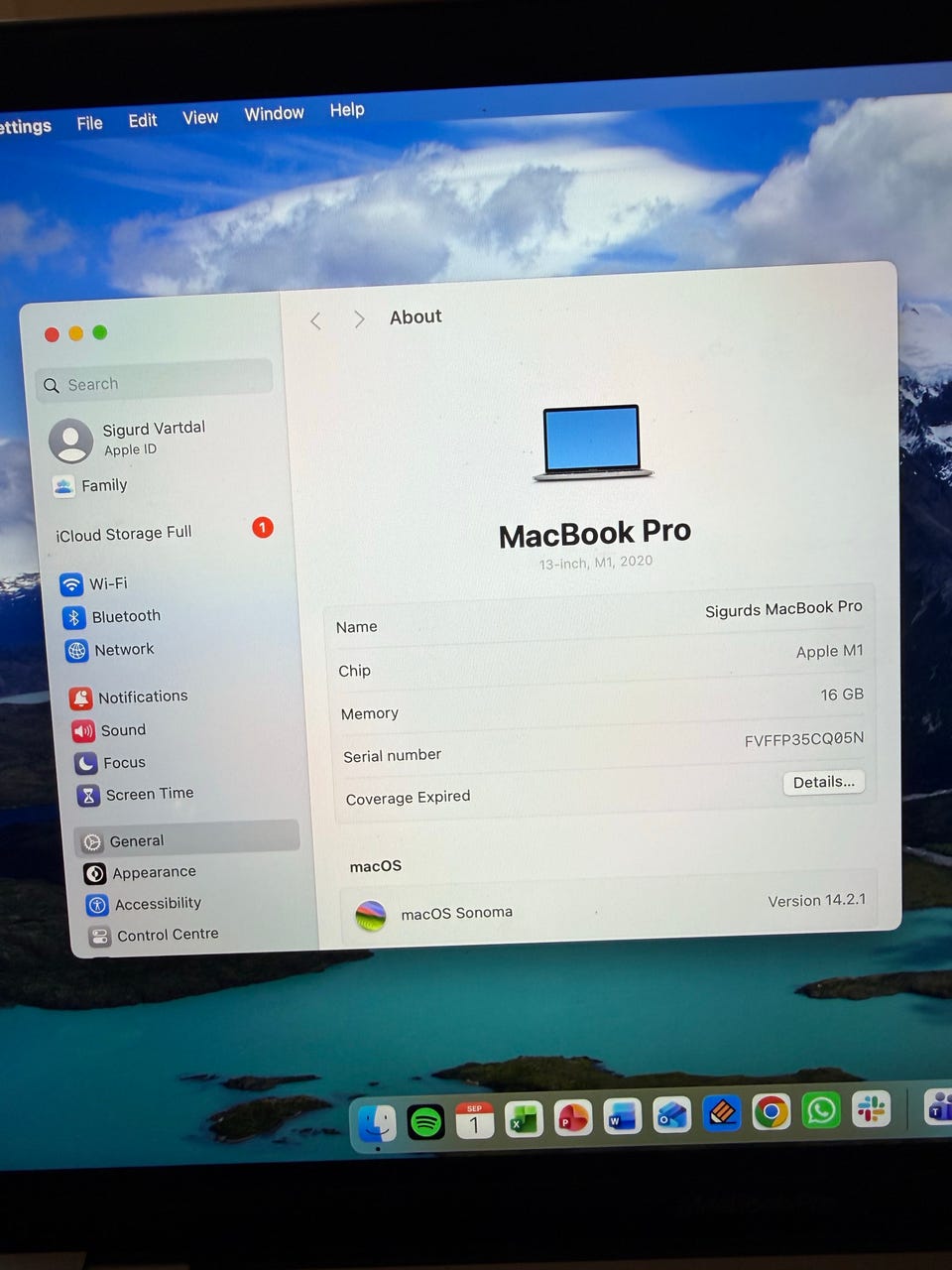Click the forward chevron beside About
This screenshot has height=1270, width=952.
[359, 318]
